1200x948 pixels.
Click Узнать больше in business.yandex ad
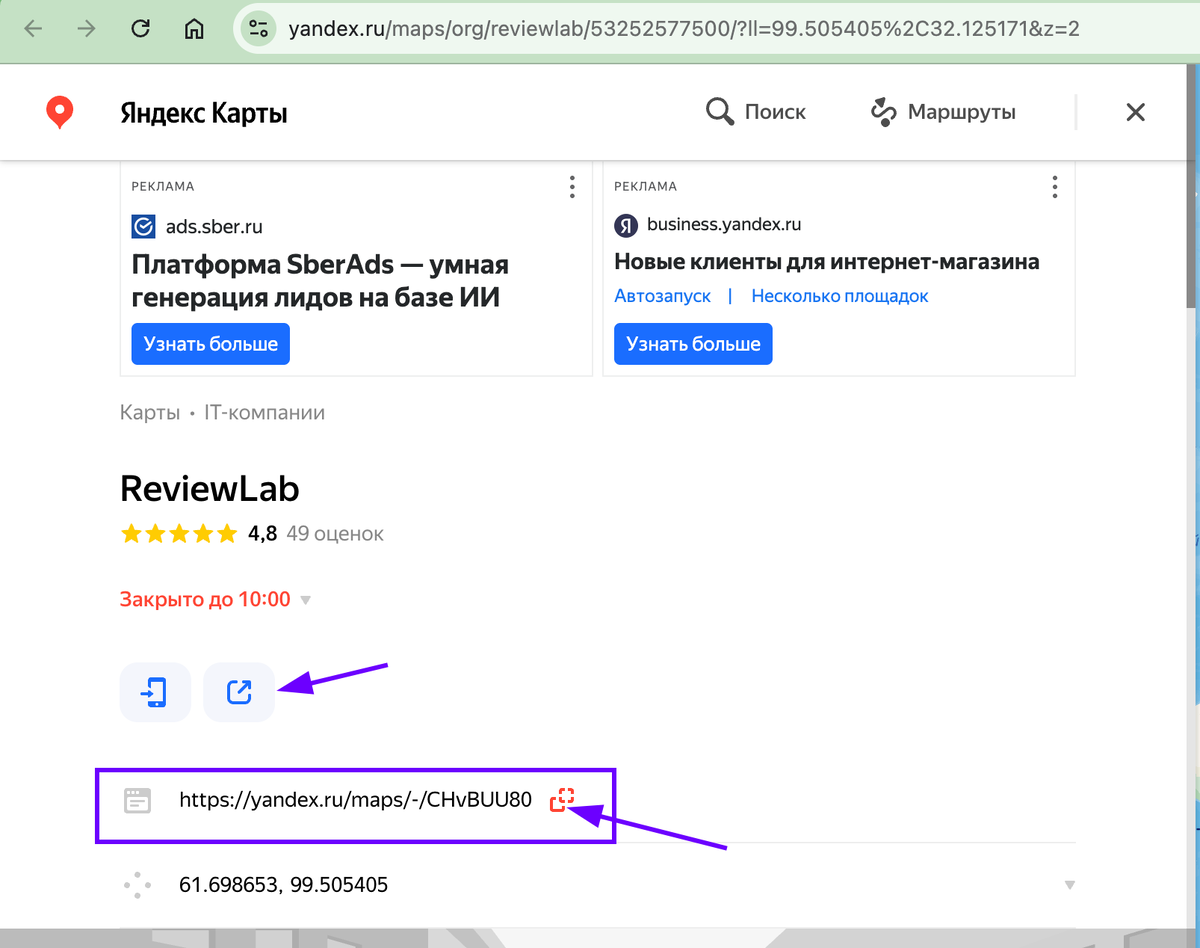tap(693, 344)
